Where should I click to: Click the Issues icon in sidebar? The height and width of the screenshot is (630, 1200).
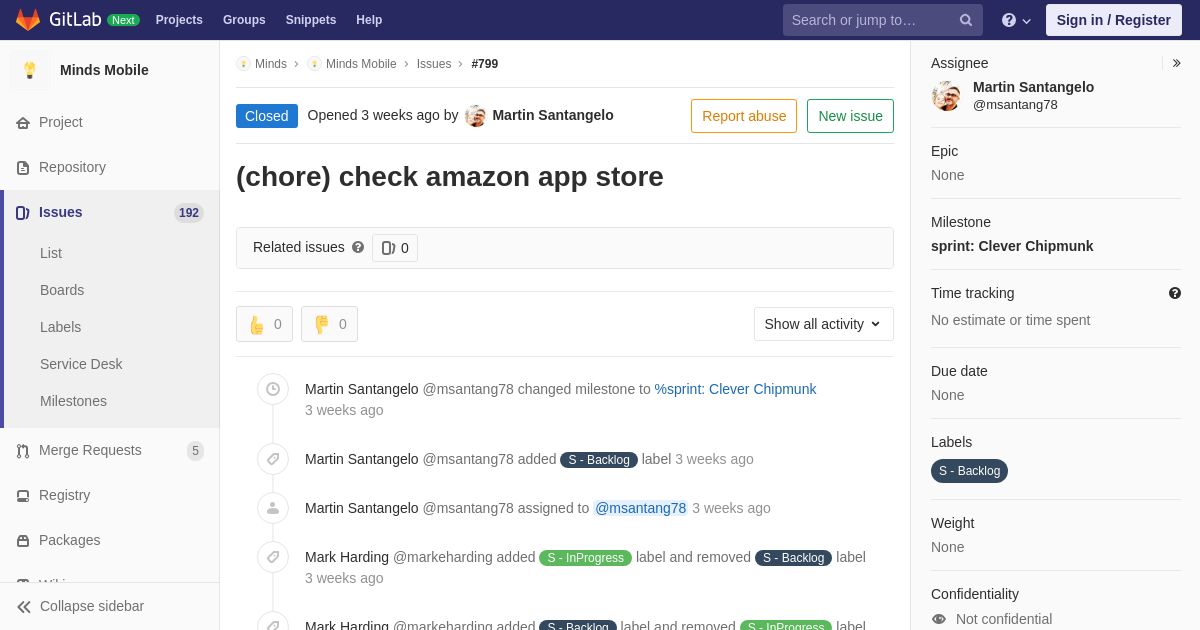tap(23, 213)
